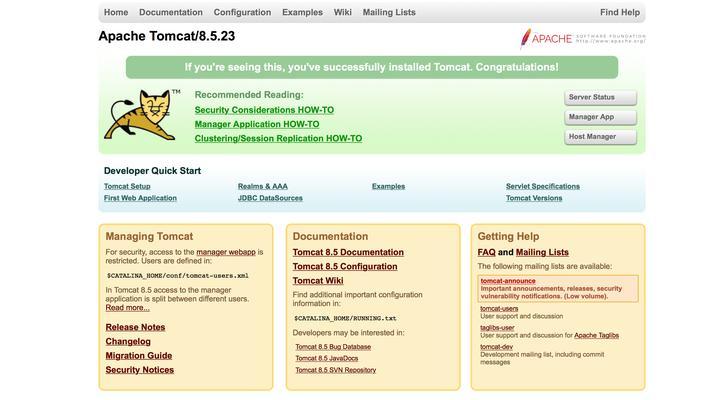708x400 pixels.
Task: Click the green congratulations banner text
Action: (372, 67)
